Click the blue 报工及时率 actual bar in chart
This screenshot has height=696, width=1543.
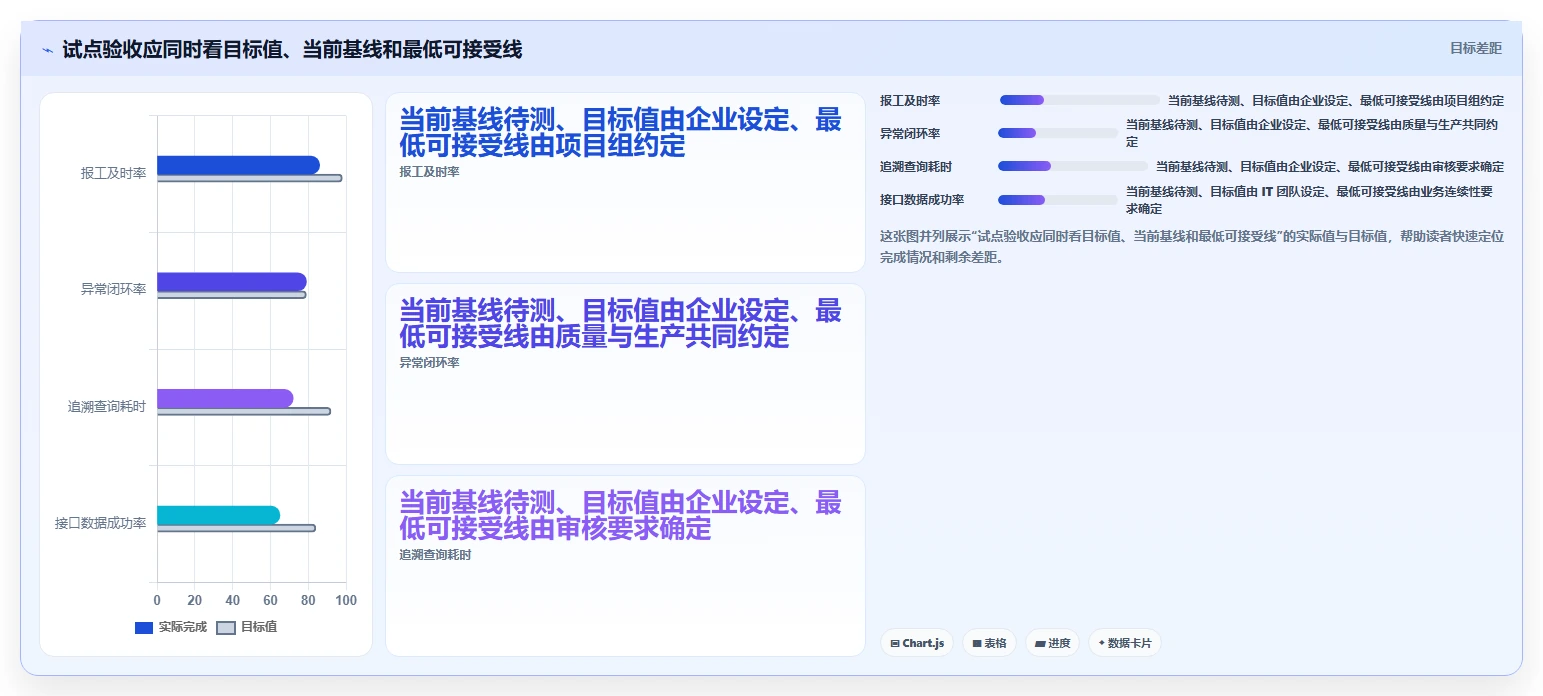tap(238, 165)
